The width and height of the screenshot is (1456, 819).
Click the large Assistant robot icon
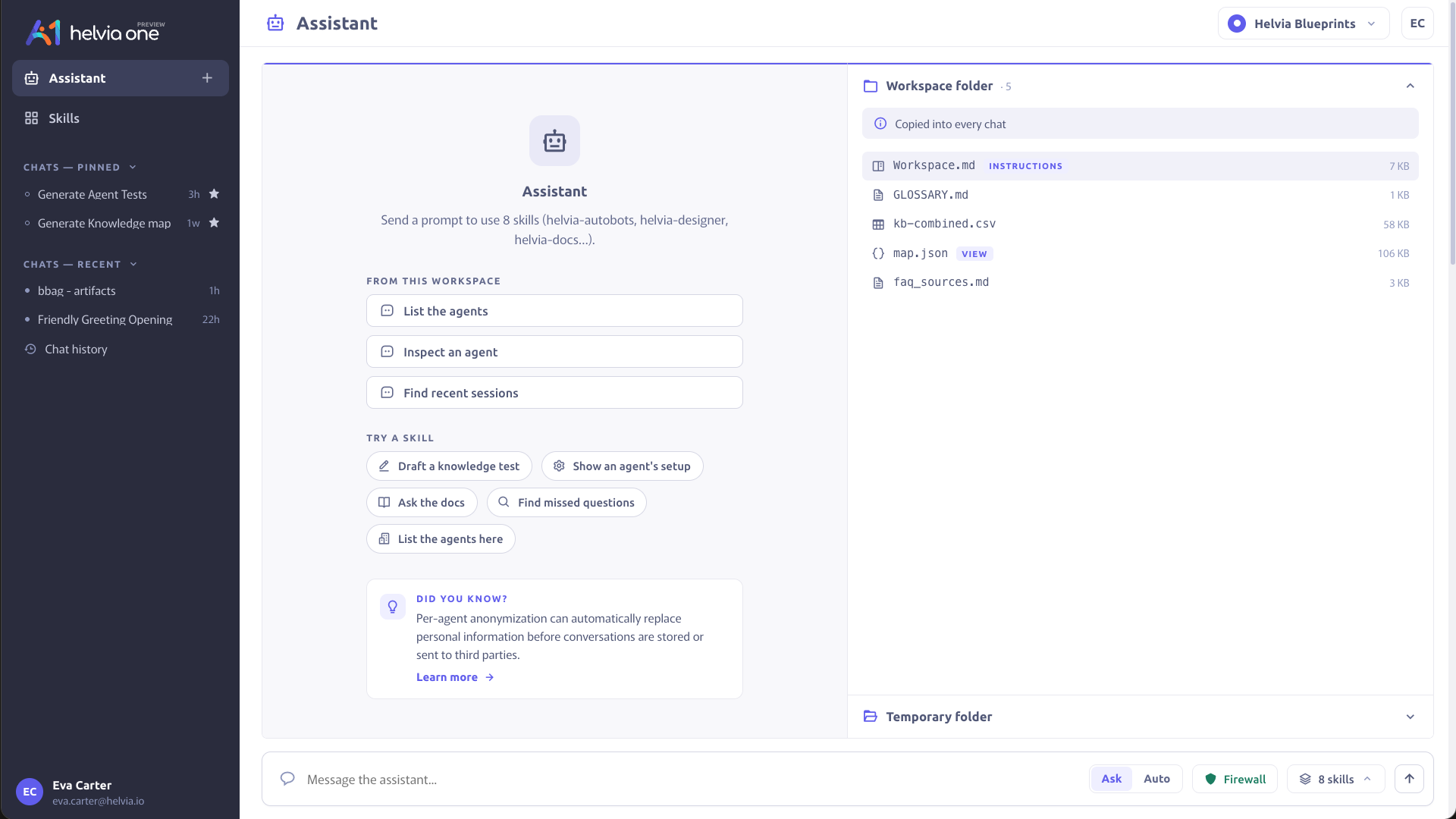[554, 141]
